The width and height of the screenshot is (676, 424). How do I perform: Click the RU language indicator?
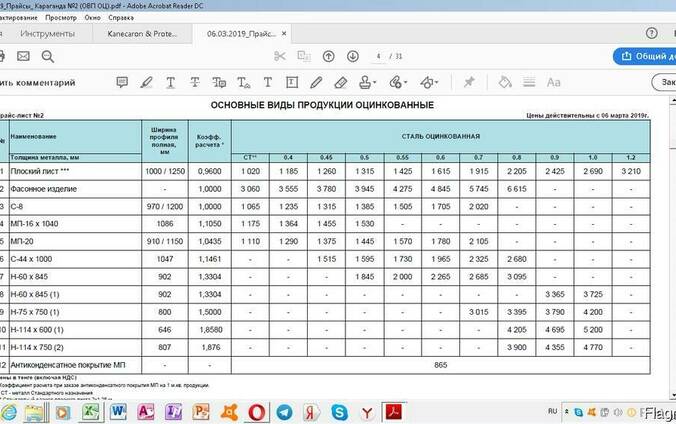(x=553, y=411)
